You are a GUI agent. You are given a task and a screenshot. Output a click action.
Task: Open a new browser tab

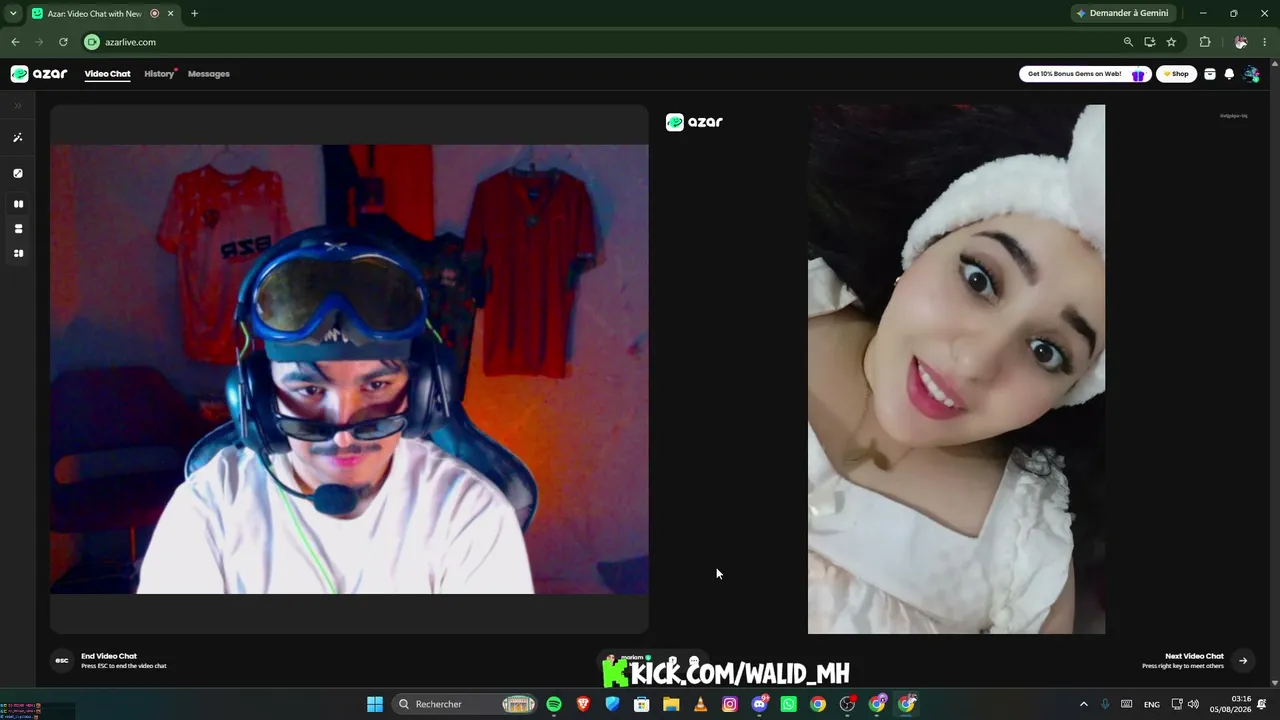point(194,13)
